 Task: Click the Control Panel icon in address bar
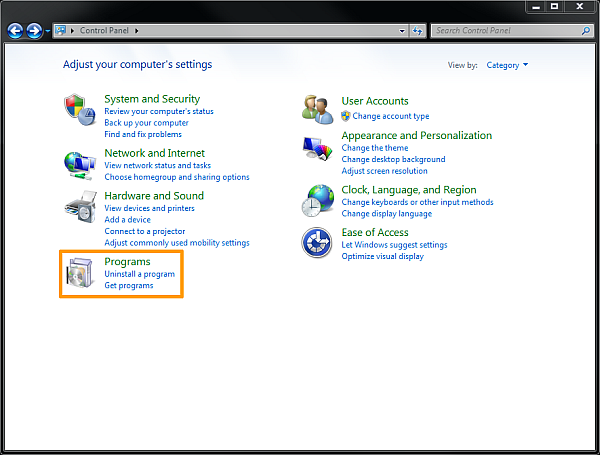60,30
